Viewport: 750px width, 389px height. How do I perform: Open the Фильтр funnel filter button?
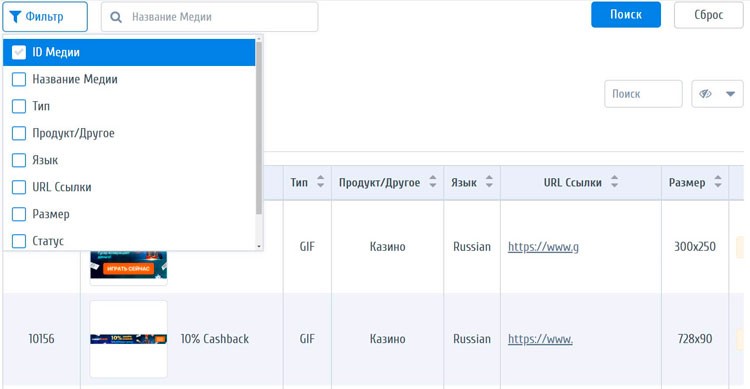(45, 17)
